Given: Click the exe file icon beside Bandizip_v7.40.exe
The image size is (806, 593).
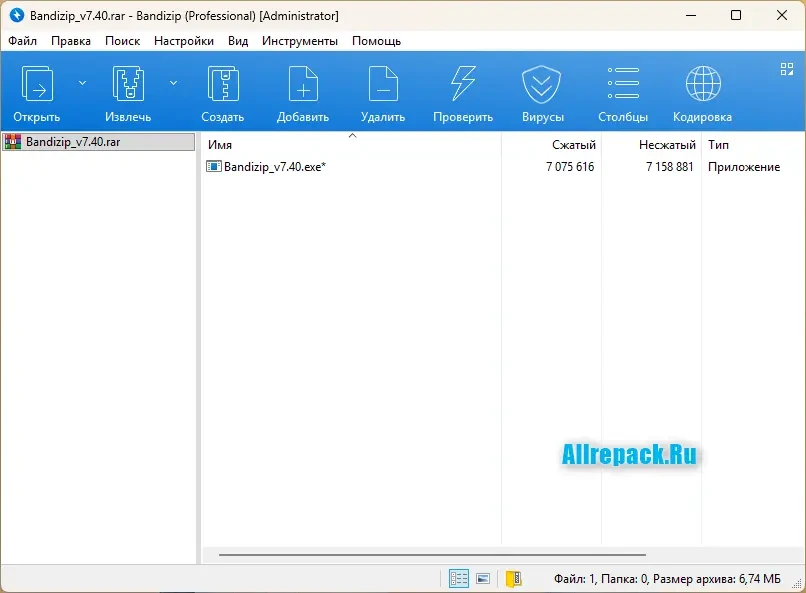Looking at the screenshot, I should pyautogui.click(x=213, y=166).
